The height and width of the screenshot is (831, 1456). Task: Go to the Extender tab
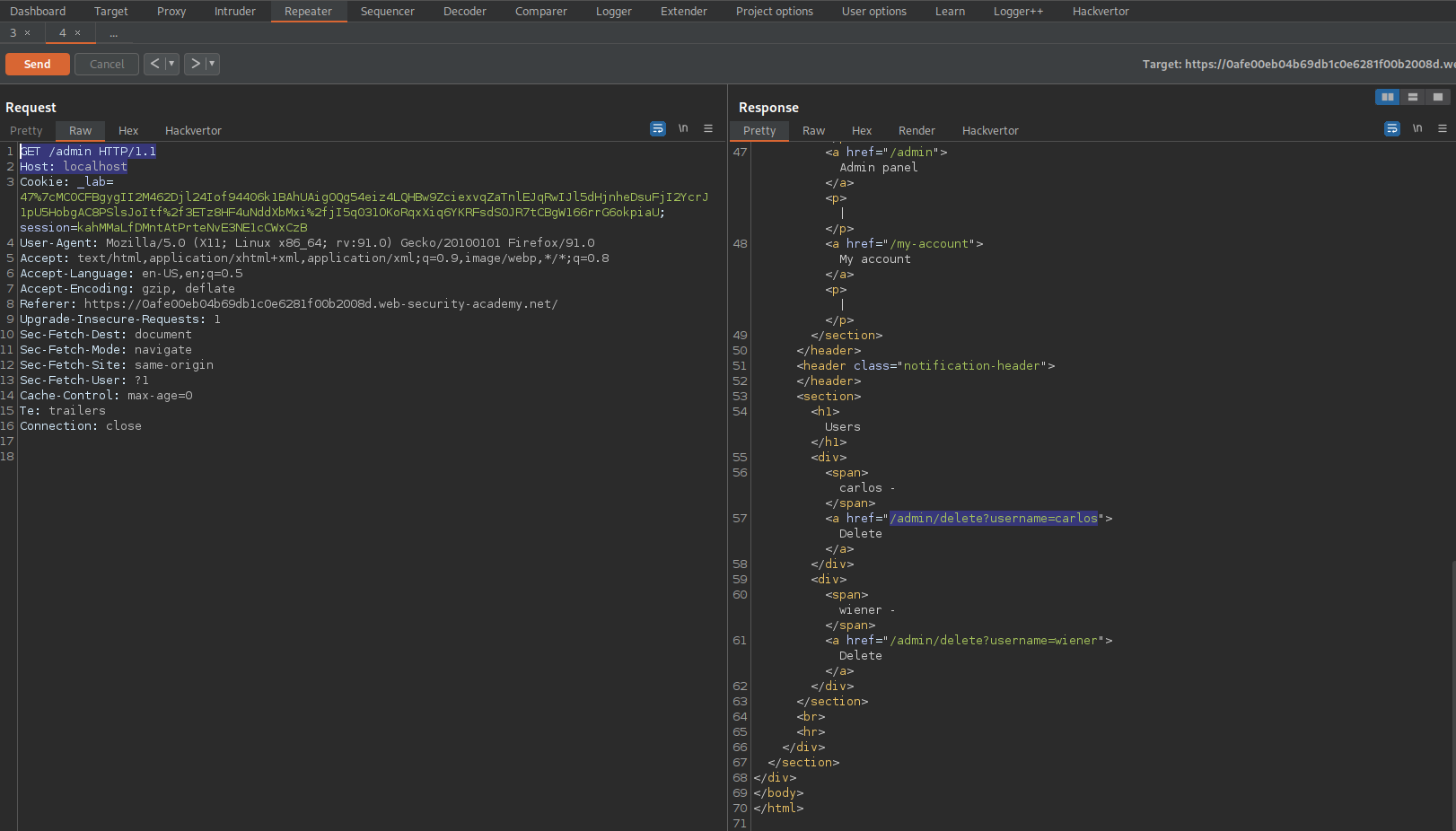click(684, 12)
